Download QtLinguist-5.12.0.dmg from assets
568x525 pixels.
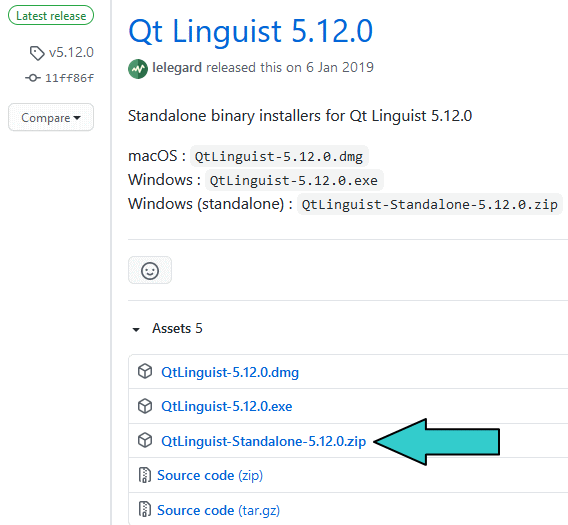pyautogui.click(x=230, y=372)
